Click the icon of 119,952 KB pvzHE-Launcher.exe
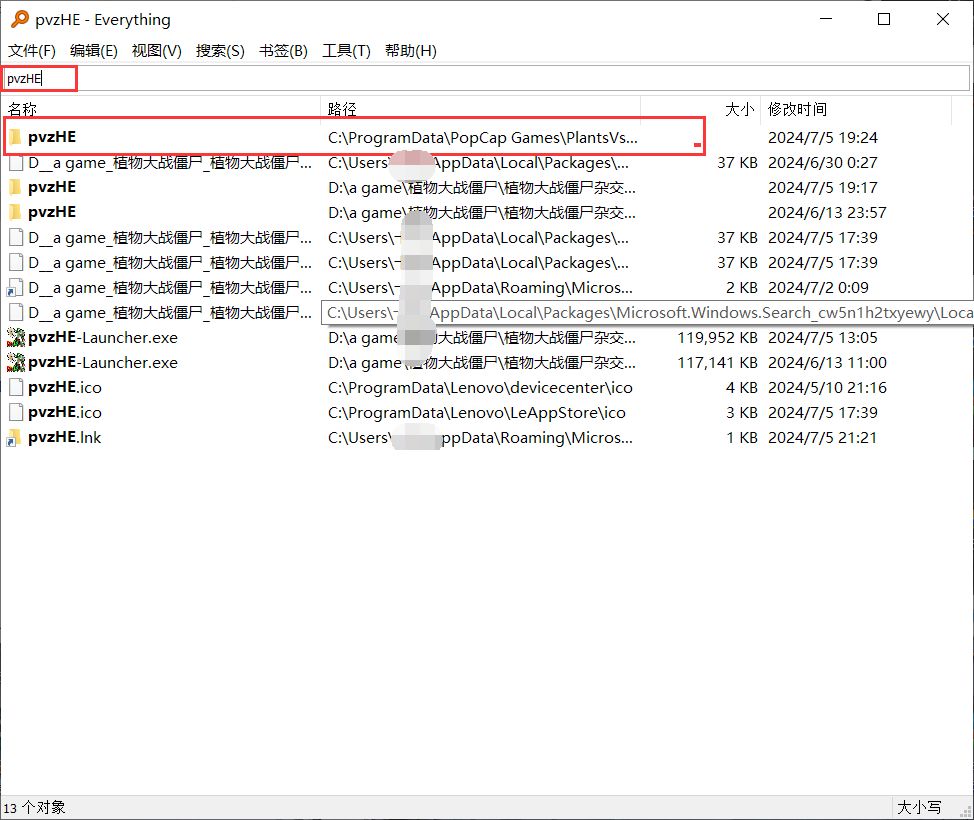 (x=16, y=337)
